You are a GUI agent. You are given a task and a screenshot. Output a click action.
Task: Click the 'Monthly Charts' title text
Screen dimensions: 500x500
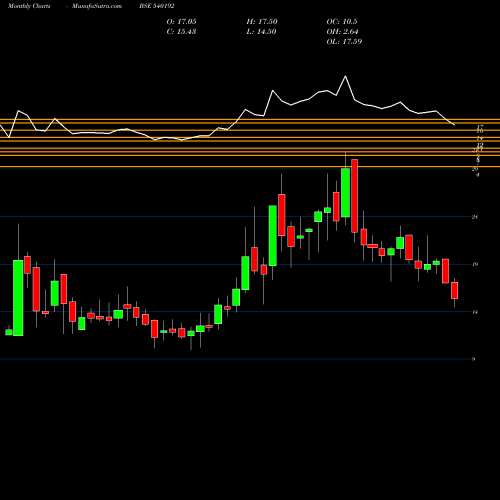click(29, 6)
